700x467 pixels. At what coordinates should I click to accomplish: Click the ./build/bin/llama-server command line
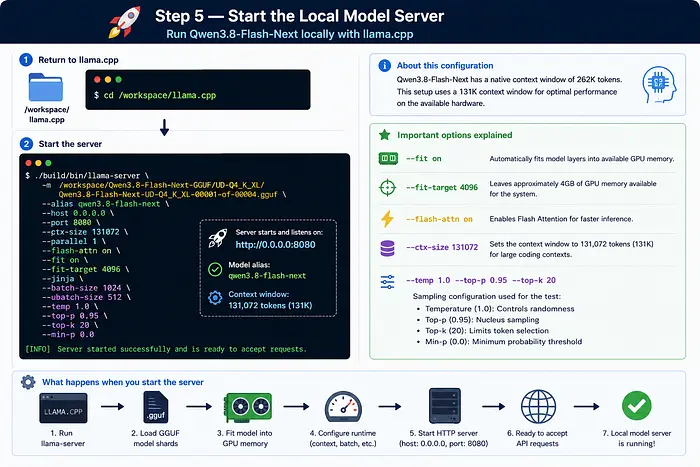click(87, 176)
